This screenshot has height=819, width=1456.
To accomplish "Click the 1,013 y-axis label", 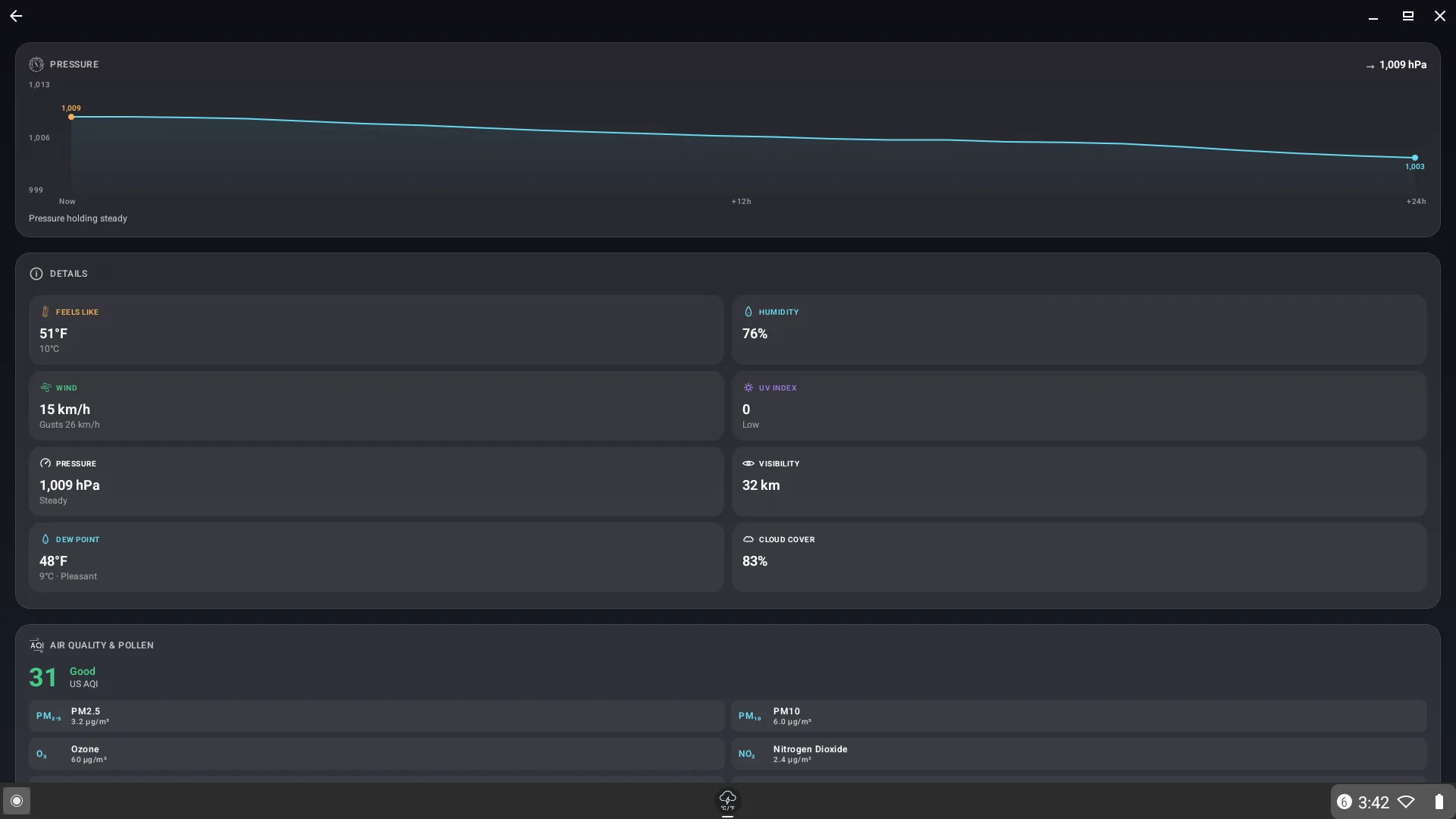I will point(39,85).
